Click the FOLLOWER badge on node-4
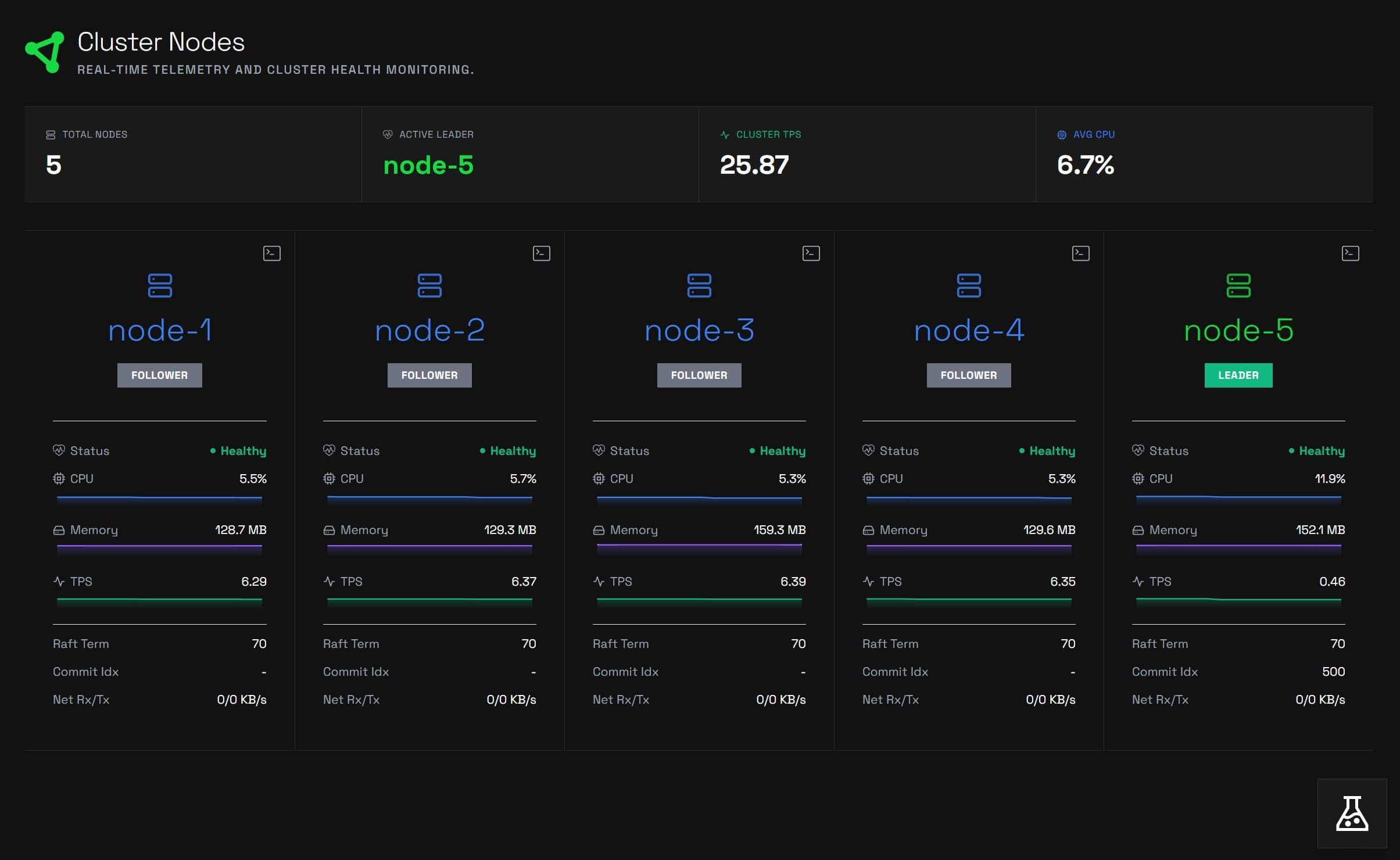Viewport: 1400px width, 860px height. click(969, 375)
